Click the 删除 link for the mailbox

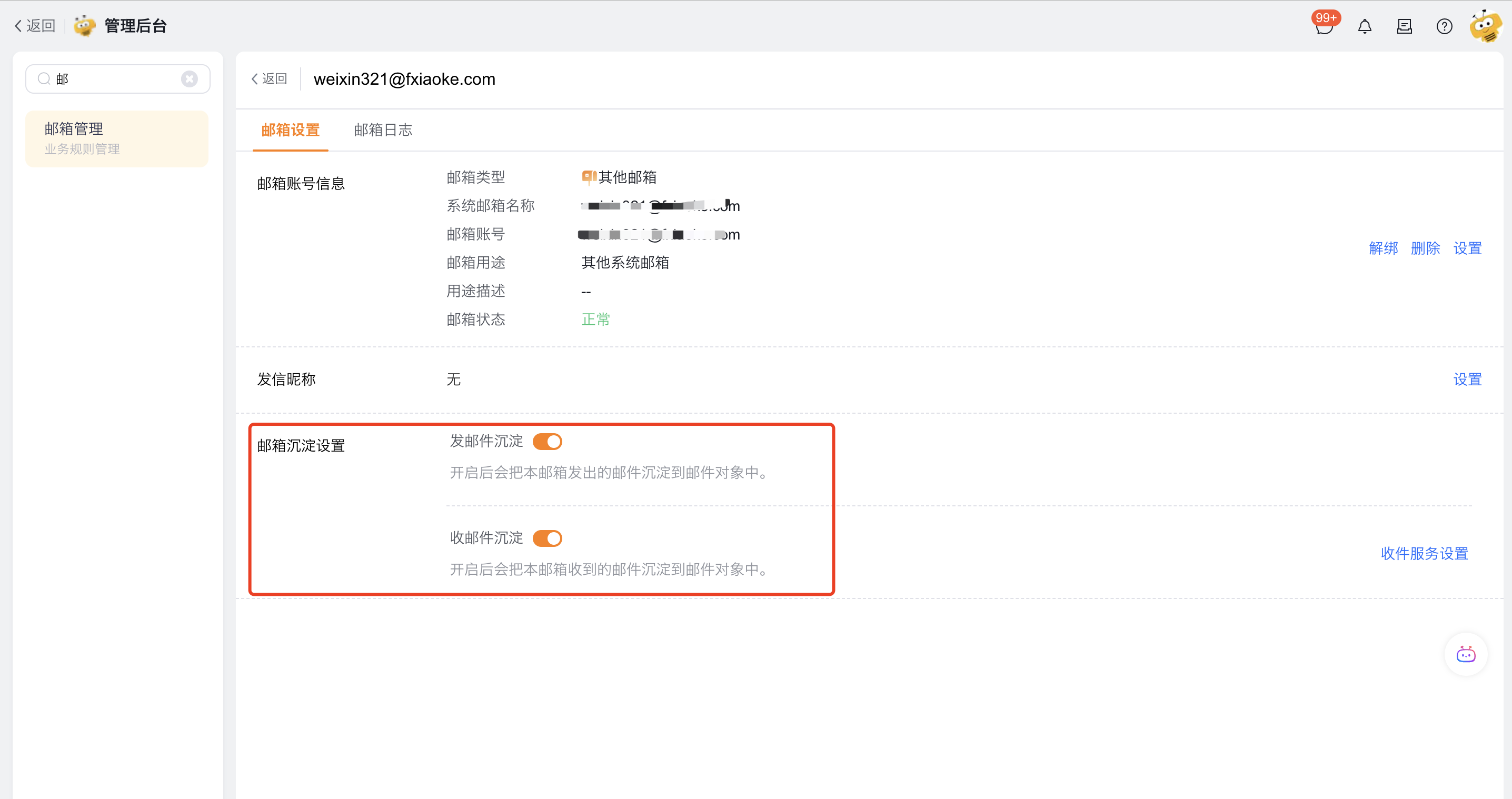pyautogui.click(x=1425, y=248)
